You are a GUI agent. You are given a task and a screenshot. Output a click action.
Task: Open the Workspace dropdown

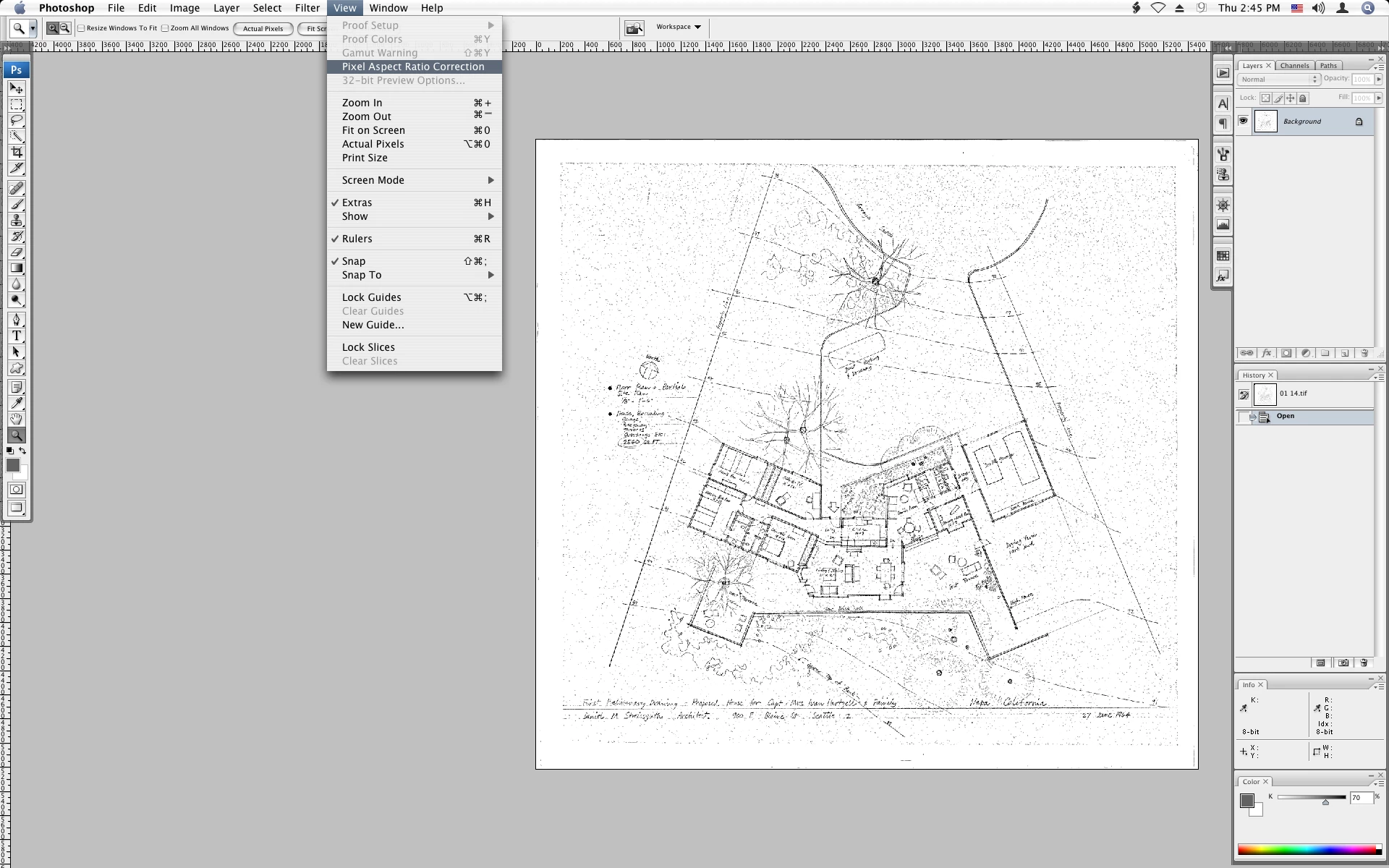(x=679, y=27)
